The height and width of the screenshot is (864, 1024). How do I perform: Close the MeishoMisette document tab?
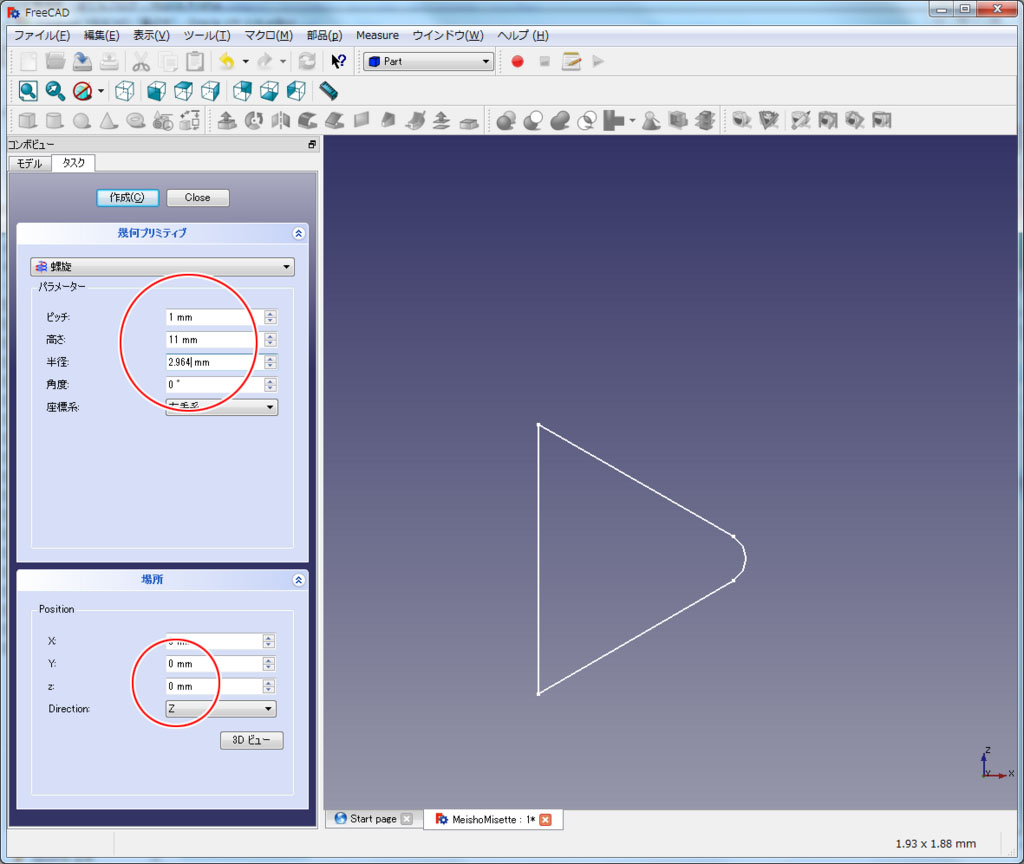tap(545, 820)
